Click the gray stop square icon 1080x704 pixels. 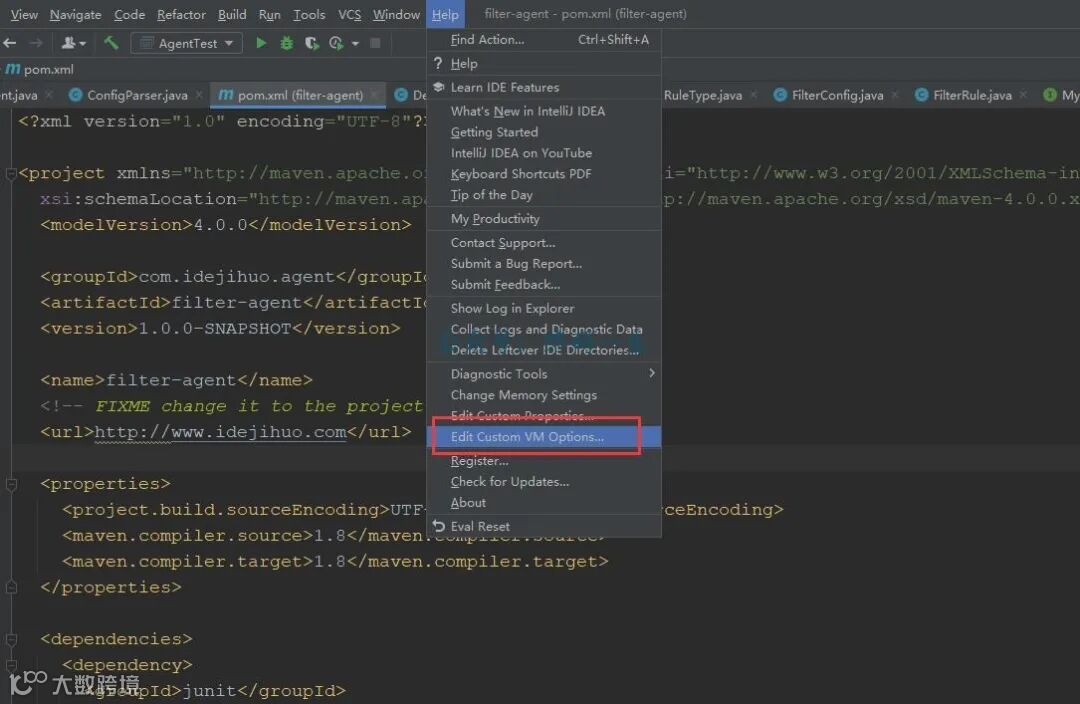coord(375,43)
